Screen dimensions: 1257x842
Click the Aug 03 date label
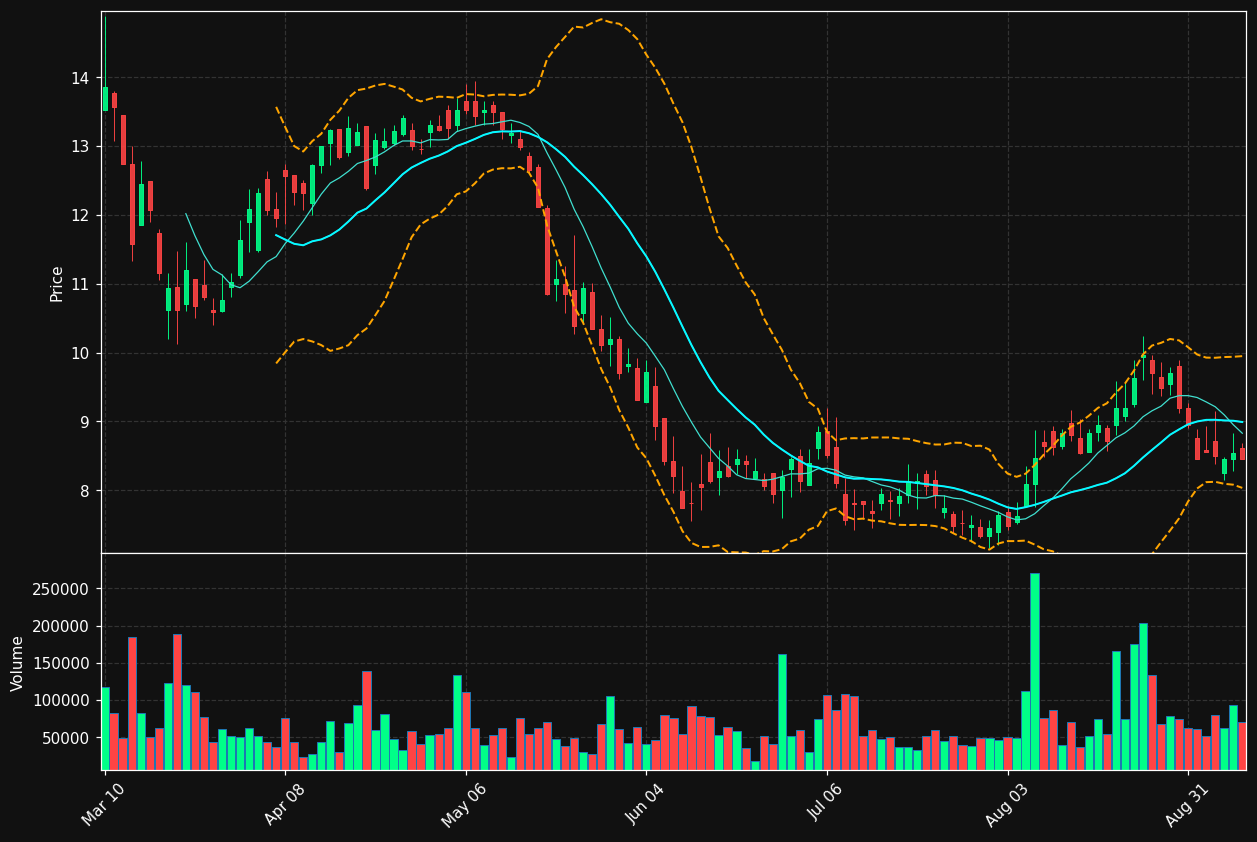click(1006, 803)
